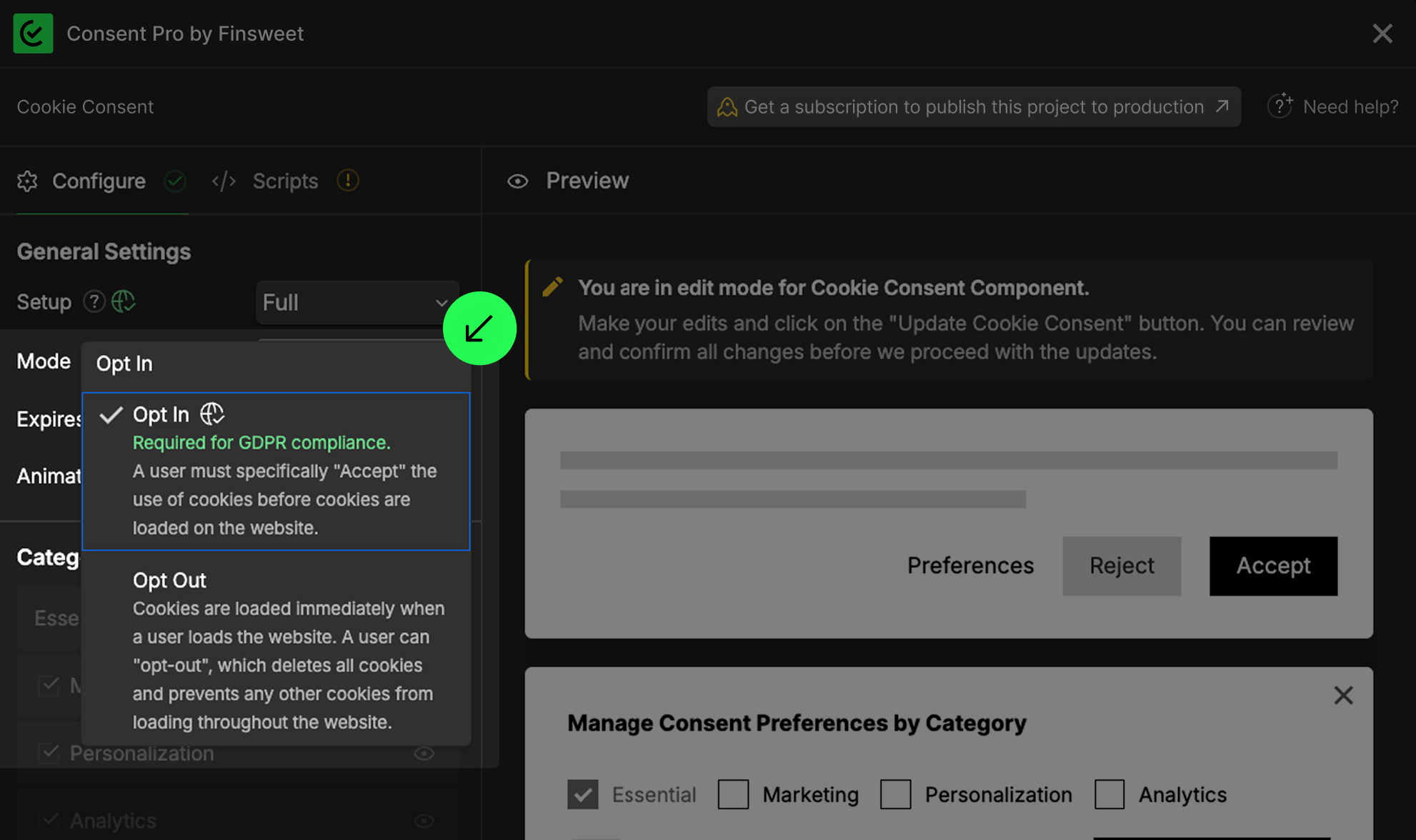Collapse the Mode dropdown header Opt In
1416x840 pixels.
[276, 364]
